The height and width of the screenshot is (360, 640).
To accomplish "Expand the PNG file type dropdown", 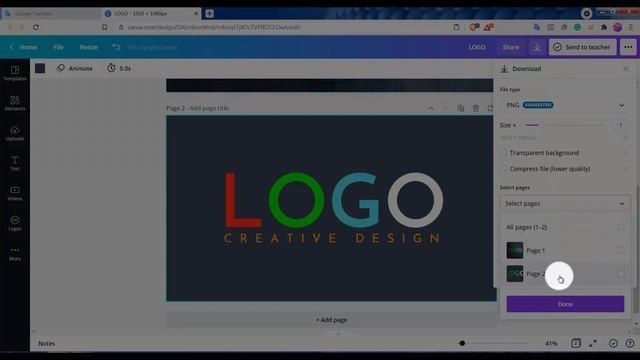I will coord(565,105).
